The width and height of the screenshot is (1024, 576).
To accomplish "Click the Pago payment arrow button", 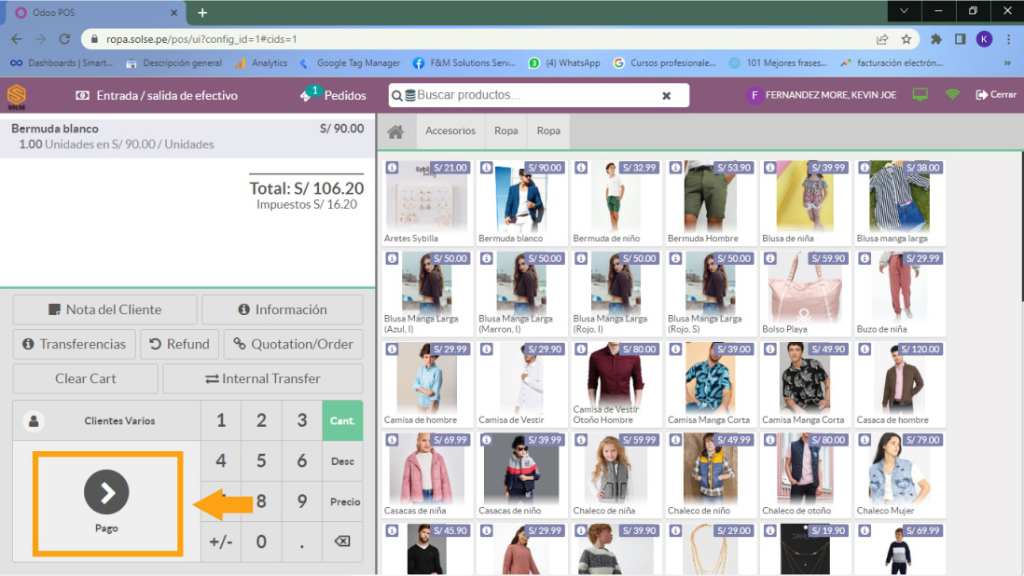I will coord(107,492).
